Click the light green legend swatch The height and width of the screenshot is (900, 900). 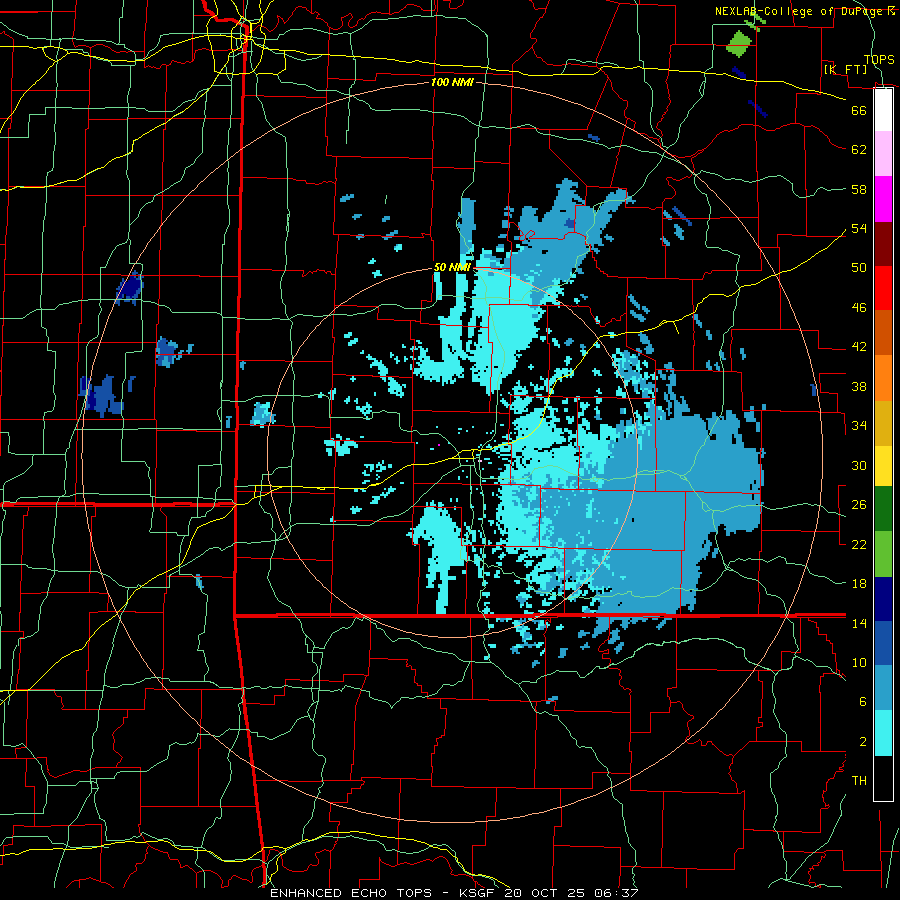[x=883, y=553]
